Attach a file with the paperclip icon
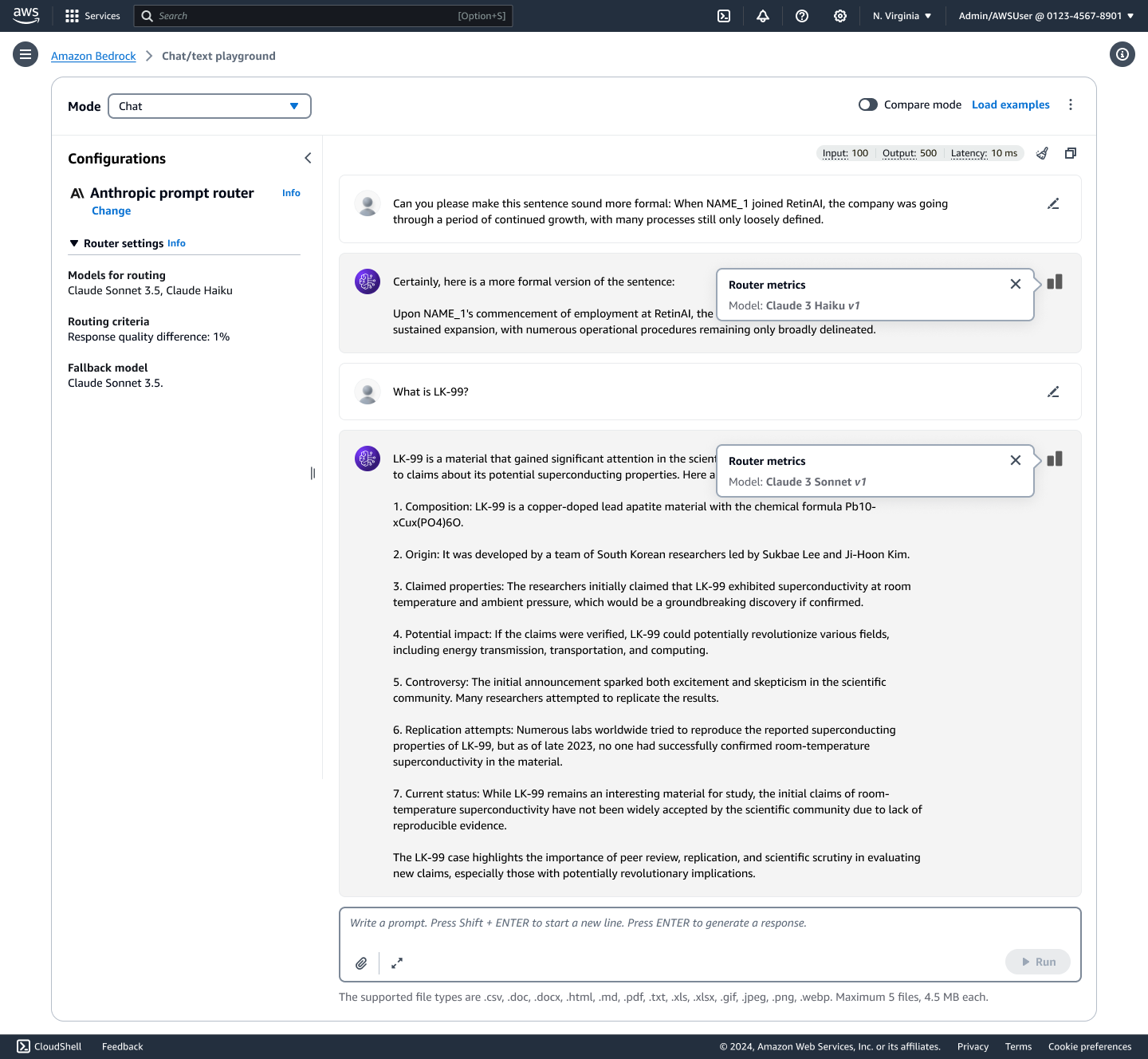Viewport: 1148px width, 1059px height. pos(361,963)
